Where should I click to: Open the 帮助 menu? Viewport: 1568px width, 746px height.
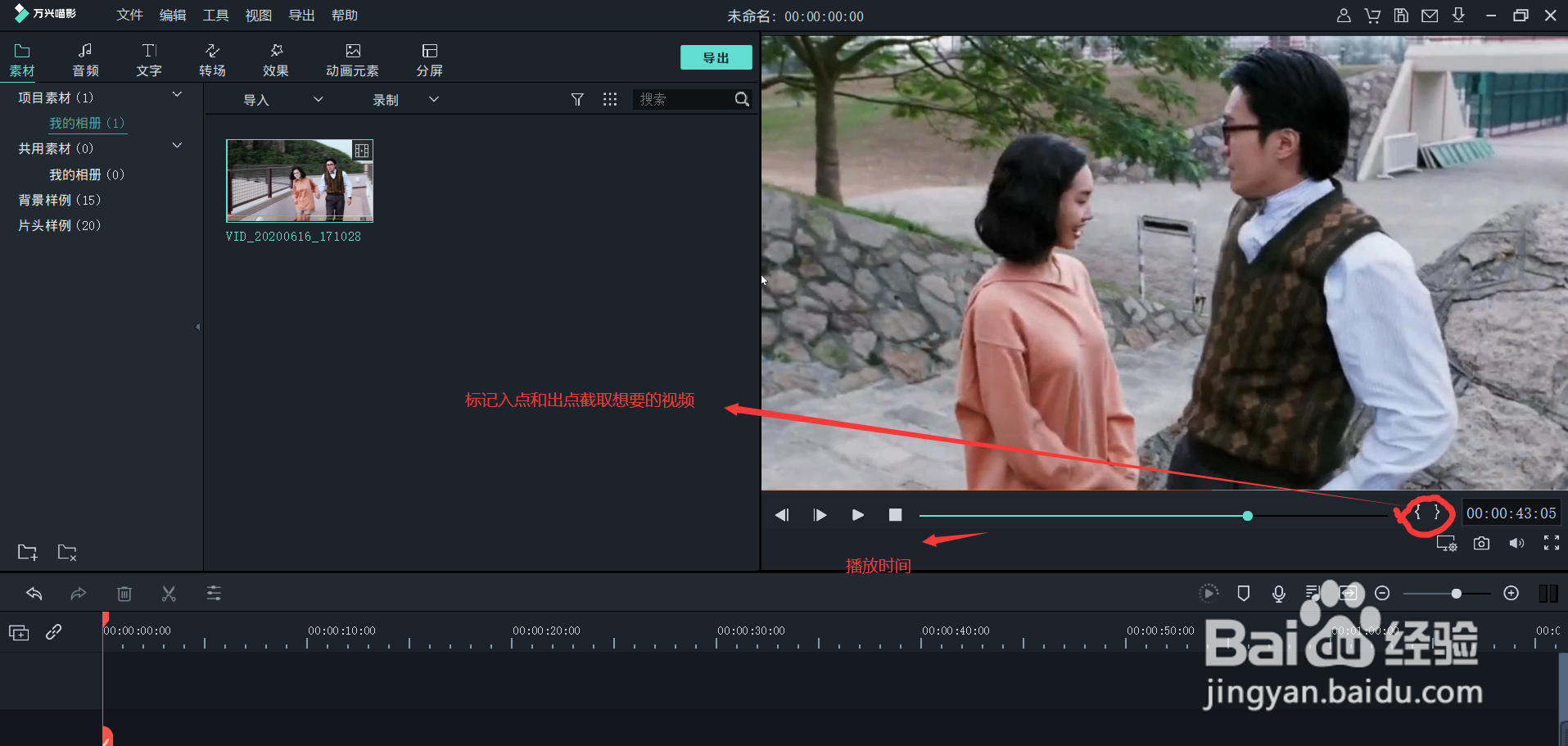pyautogui.click(x=345, y=16)
